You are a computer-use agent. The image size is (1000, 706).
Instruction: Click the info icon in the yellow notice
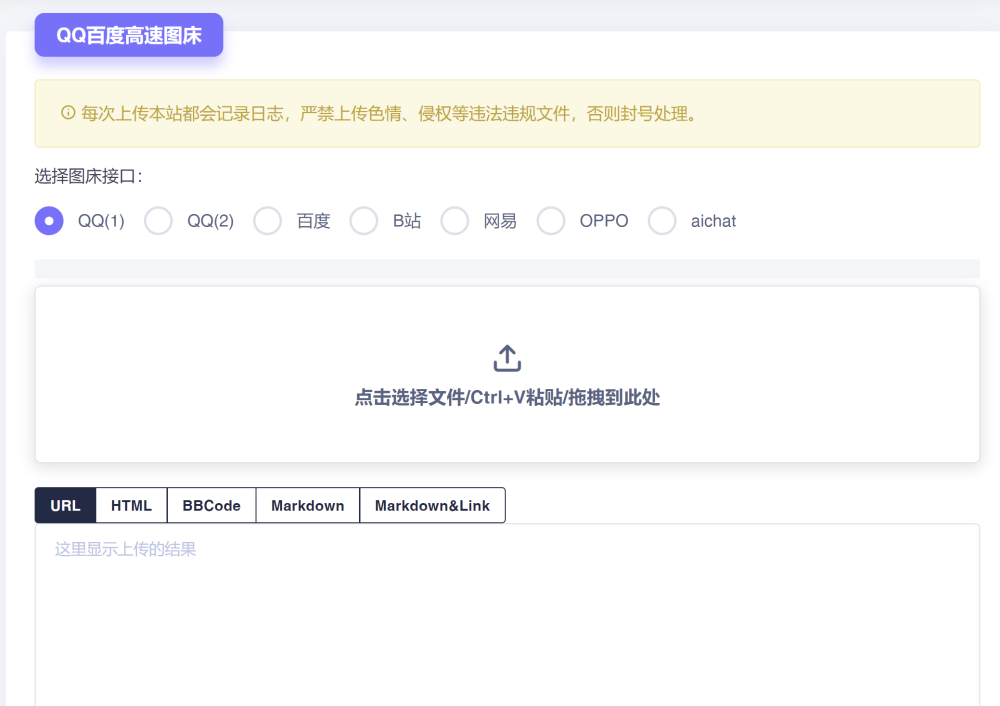(x=68, y=113)
